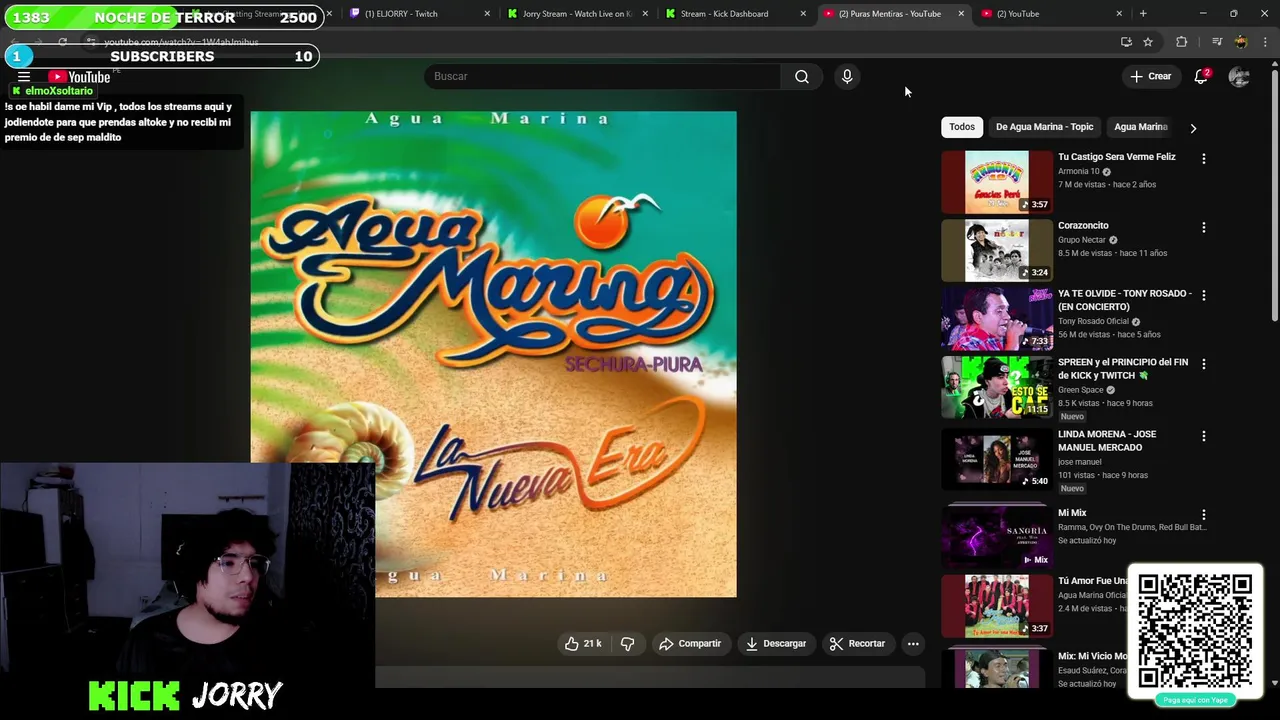Switch to the Stream - Kick Dashboard tab
This screenshot has height=720, width=1280.
coord(733,14)
